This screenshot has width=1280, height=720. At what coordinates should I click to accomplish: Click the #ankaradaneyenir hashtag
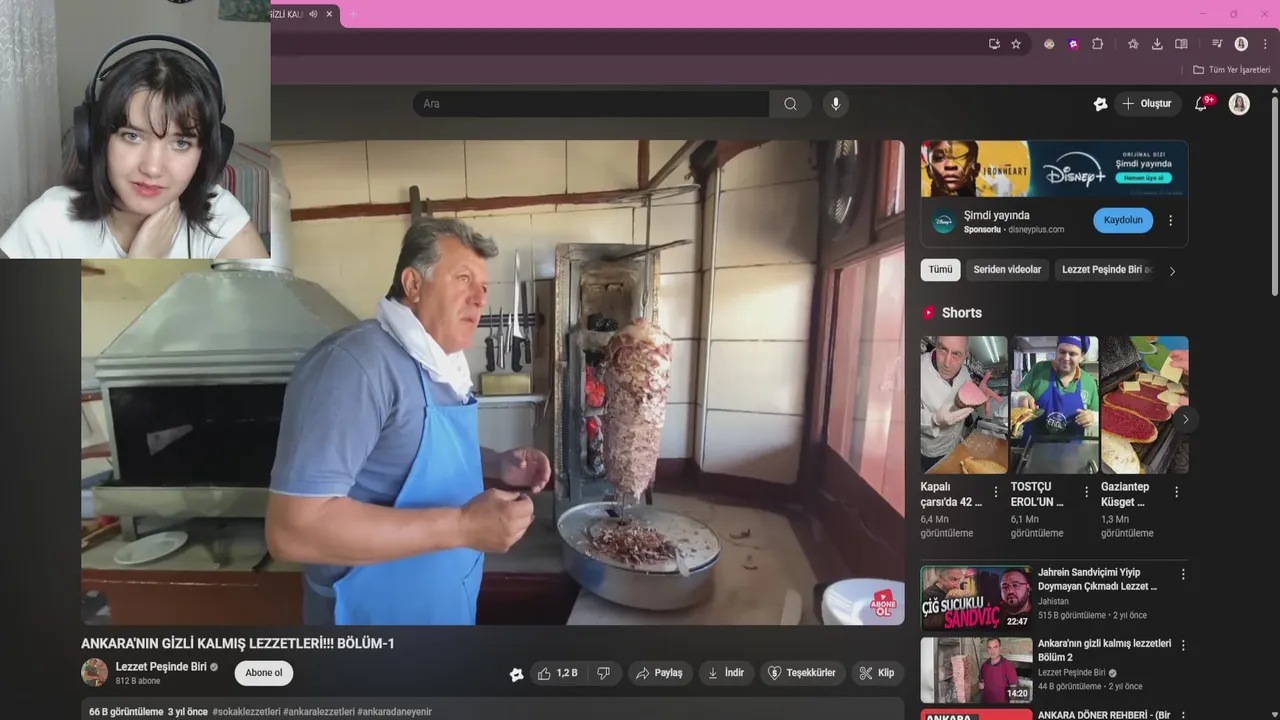pos(394,712)
